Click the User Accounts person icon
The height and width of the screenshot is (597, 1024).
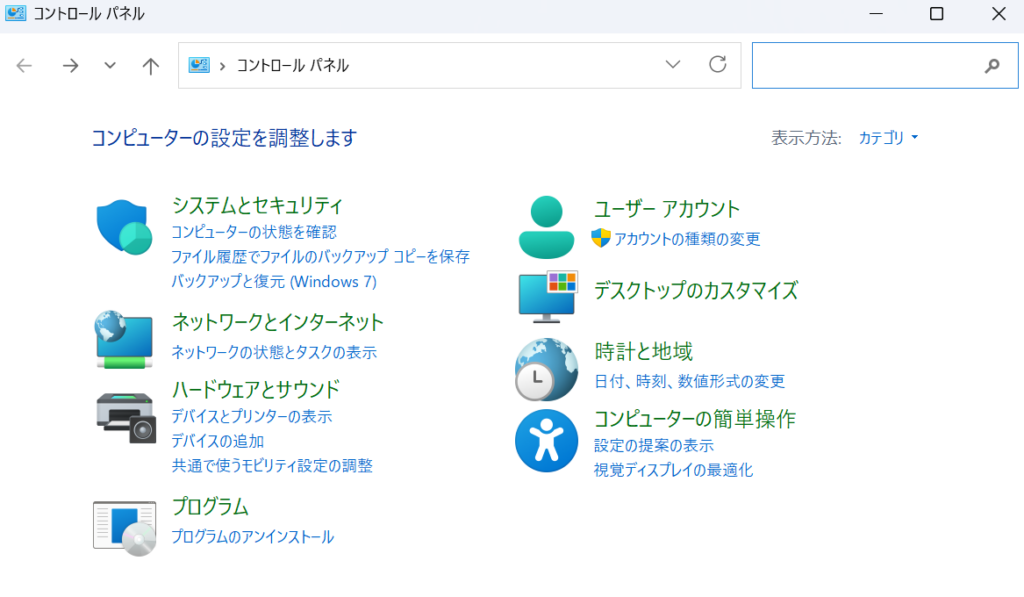coord(547,227)
